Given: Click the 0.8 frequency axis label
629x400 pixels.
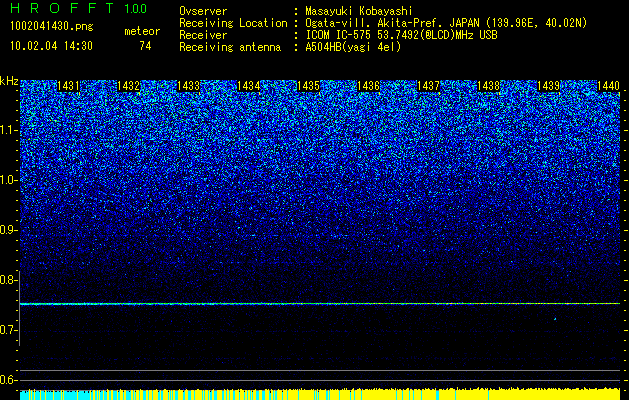Looking at the screenshot, I should [x=9, y=280].
